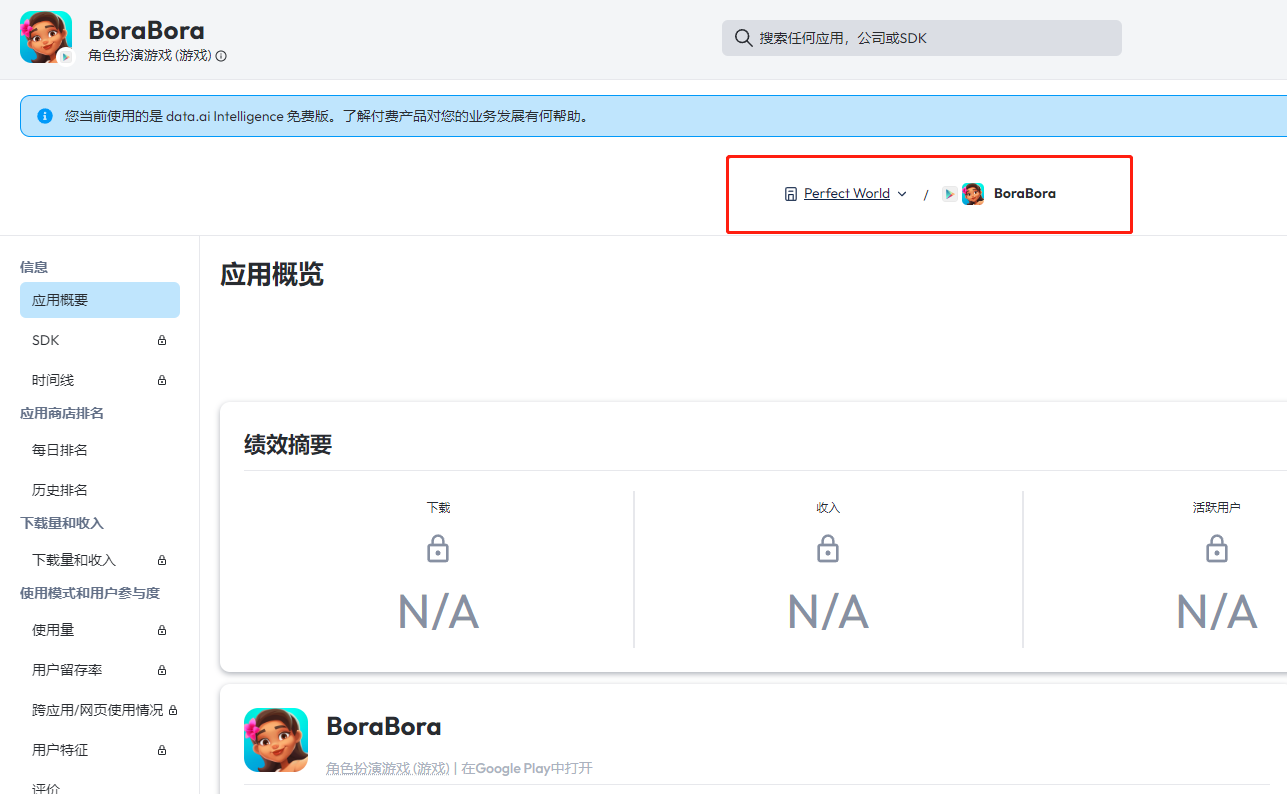
Task: Click the lock icon under 收入
Action: coord(828,549)
